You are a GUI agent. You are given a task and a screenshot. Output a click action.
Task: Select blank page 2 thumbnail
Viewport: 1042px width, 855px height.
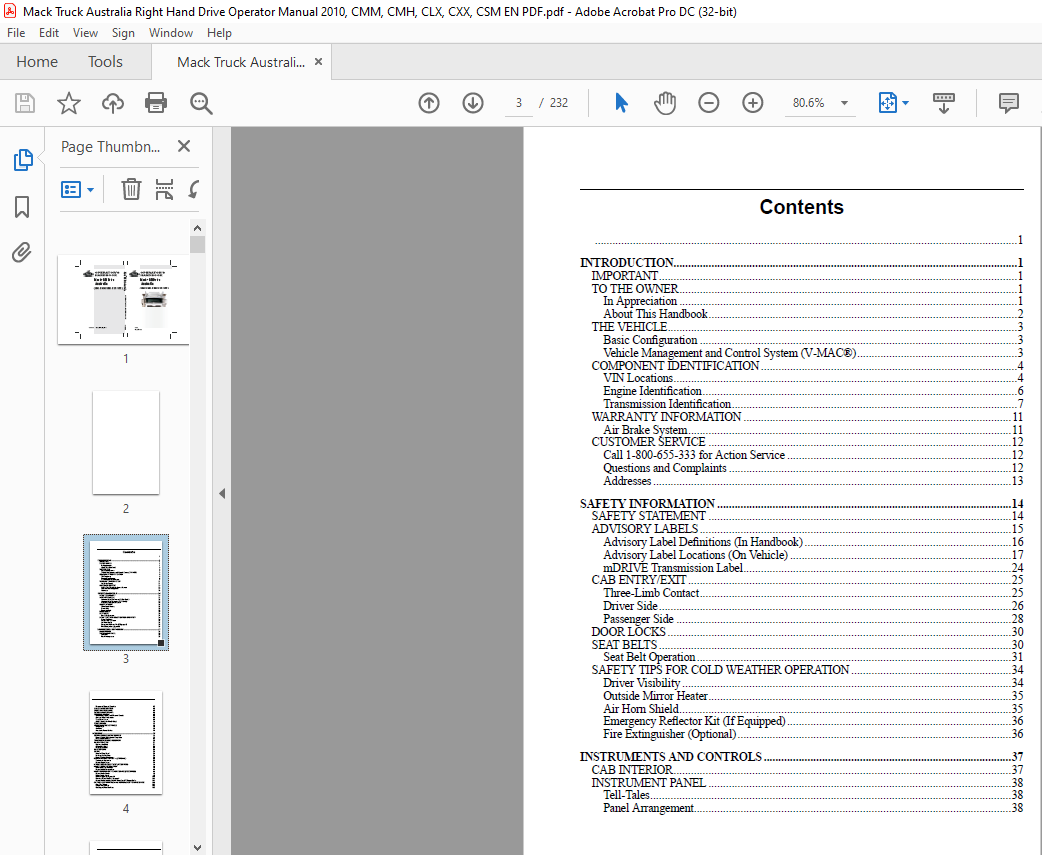click(126, 442)
